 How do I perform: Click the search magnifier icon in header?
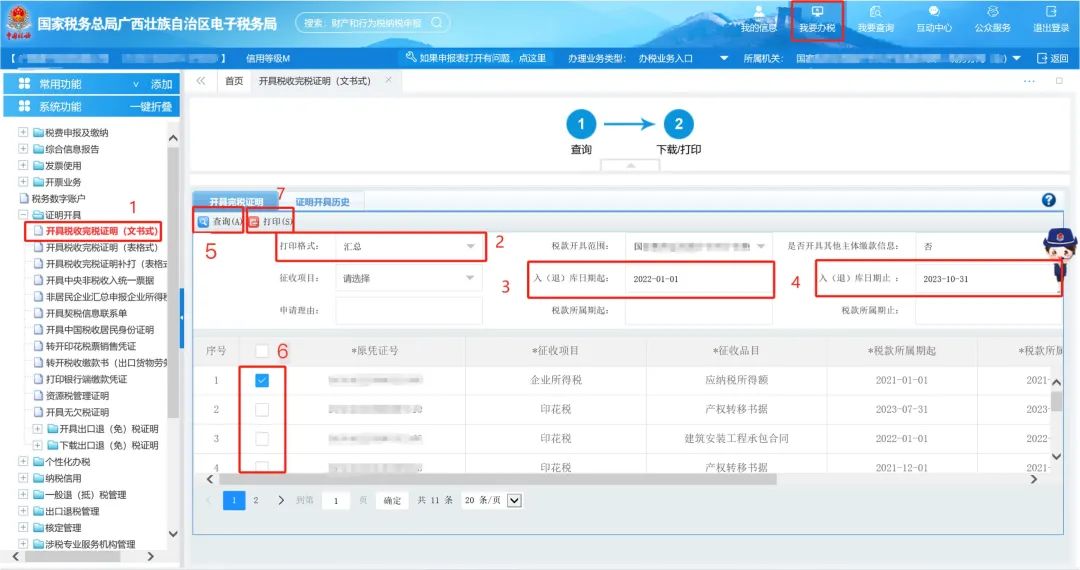(x=437, y=23)
